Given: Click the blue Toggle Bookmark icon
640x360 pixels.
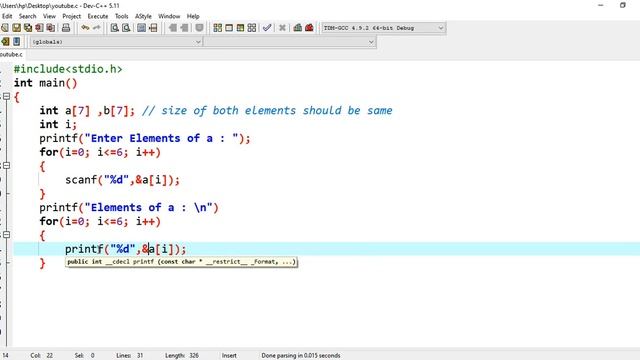Looking at the screenshot, I should 16,42.
